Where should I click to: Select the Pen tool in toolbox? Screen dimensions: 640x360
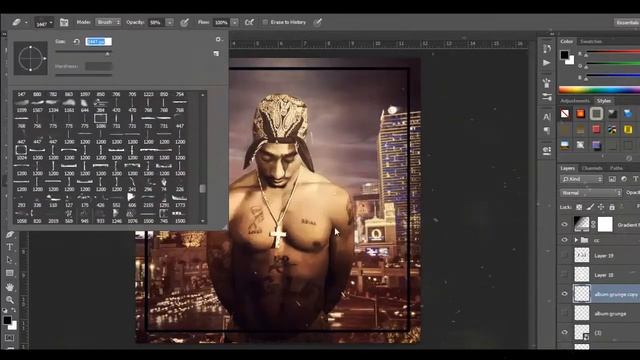pos(10,235)
